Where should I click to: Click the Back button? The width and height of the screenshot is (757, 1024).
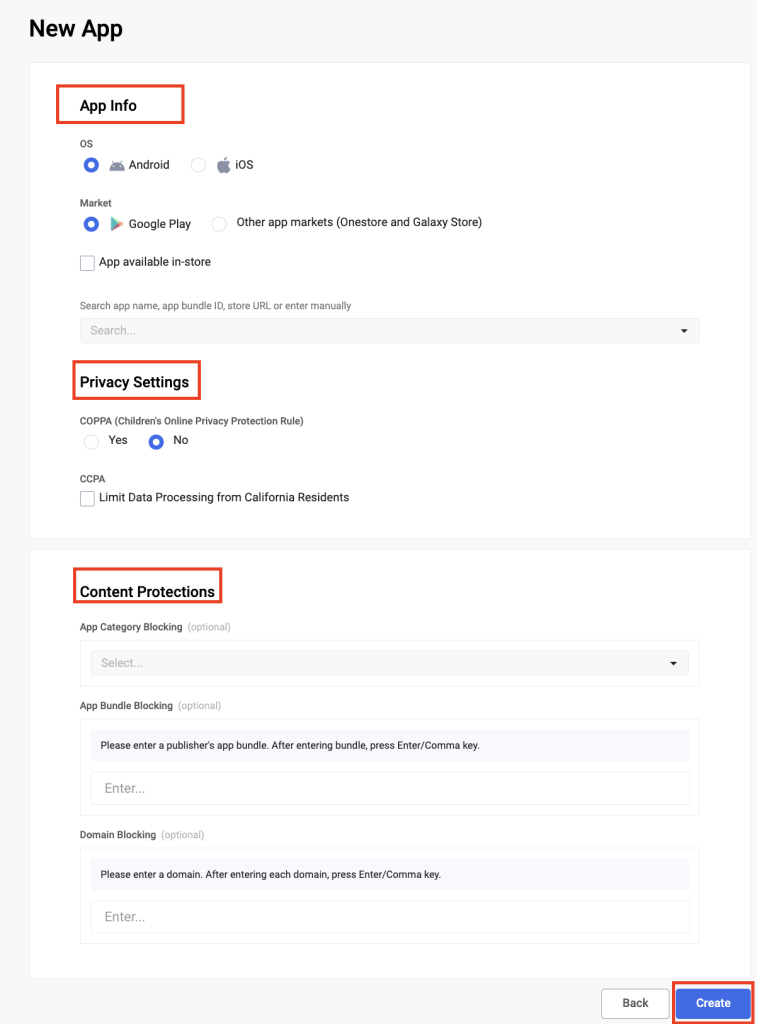(x=635, y=1003)
